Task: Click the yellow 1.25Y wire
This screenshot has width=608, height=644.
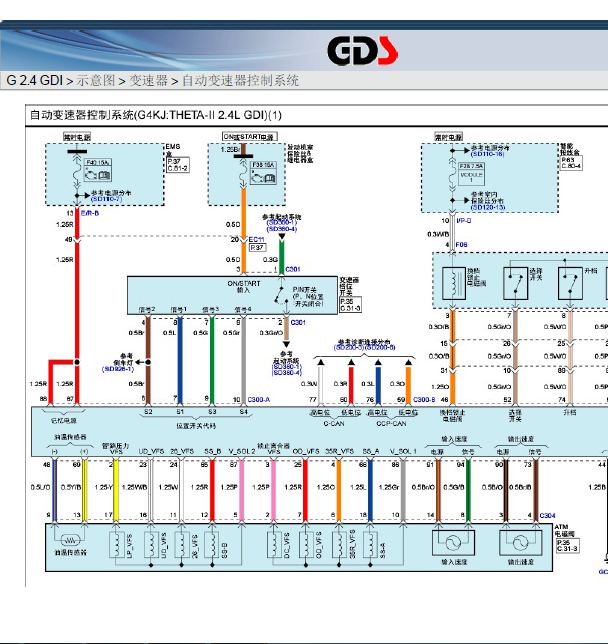Action: (116, 490)
